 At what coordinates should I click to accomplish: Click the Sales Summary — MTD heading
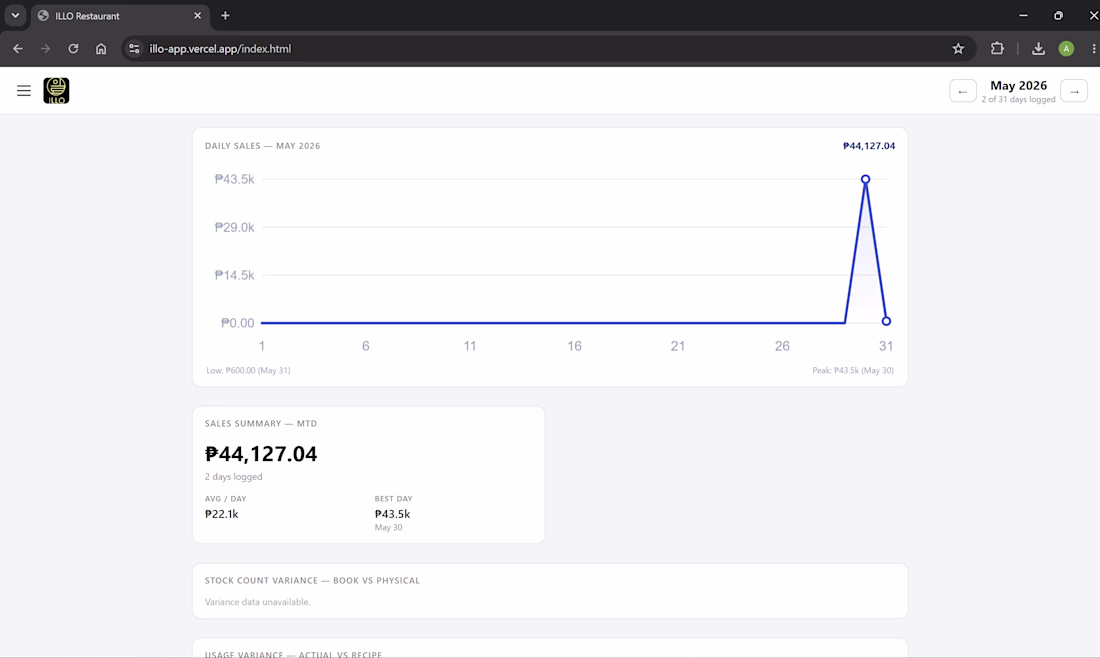tap(261, 424)
